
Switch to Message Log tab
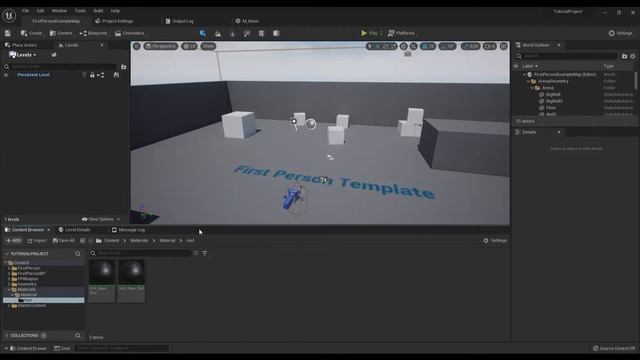(128, 230)
